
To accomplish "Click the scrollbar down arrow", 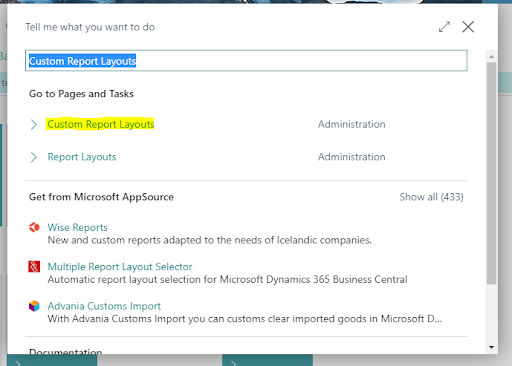I will tap(491, 347).
